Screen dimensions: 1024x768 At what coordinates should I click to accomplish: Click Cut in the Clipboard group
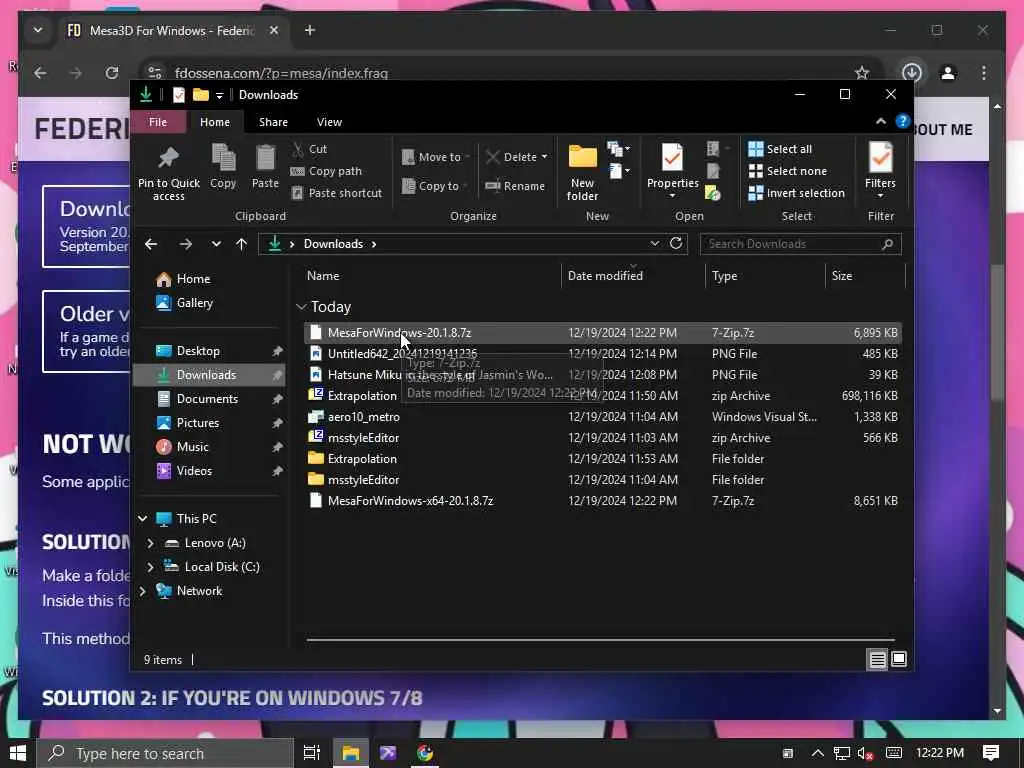coord(309,149)
